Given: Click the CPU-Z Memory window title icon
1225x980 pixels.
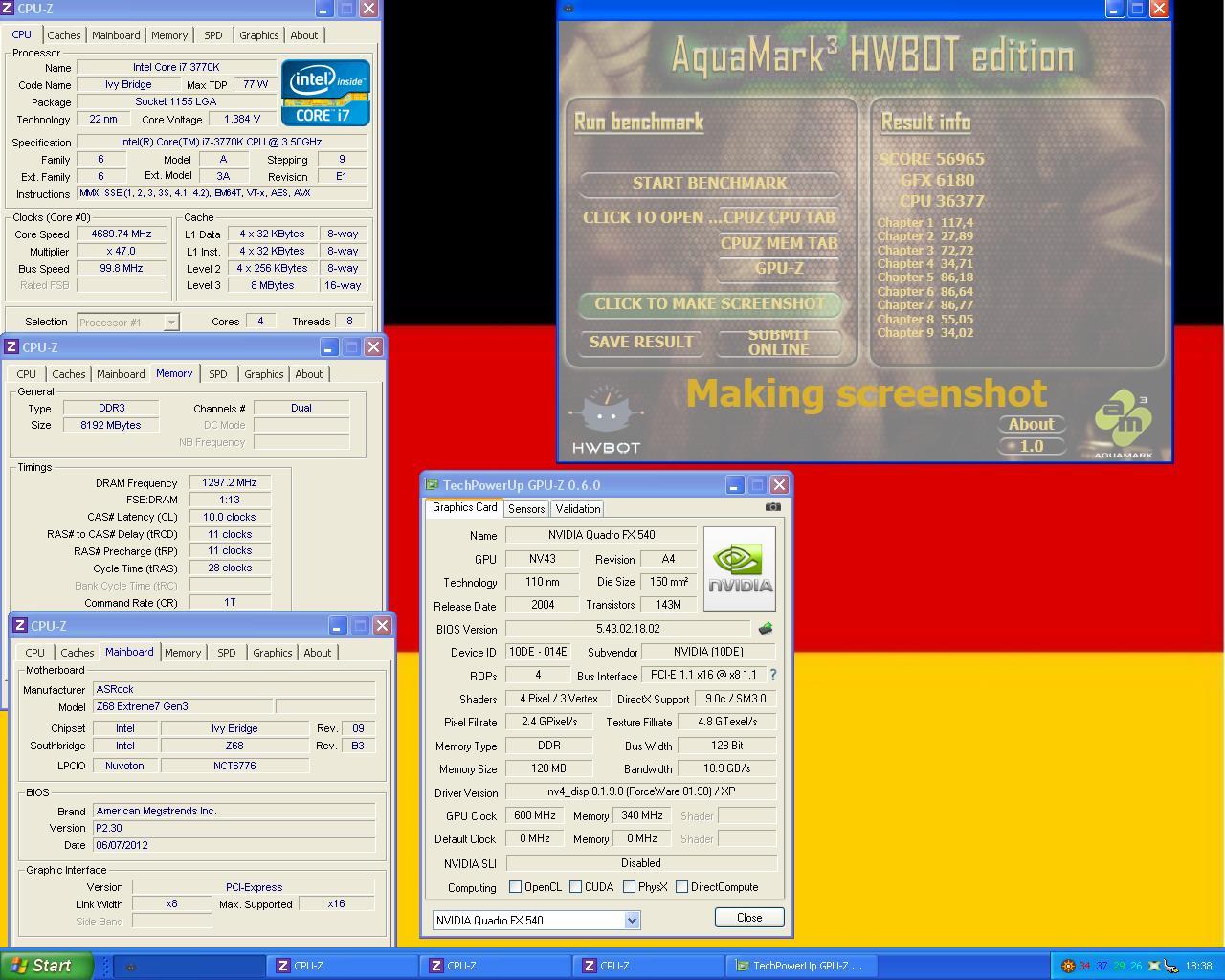Looking at the screenshot, I should point(11,346).
